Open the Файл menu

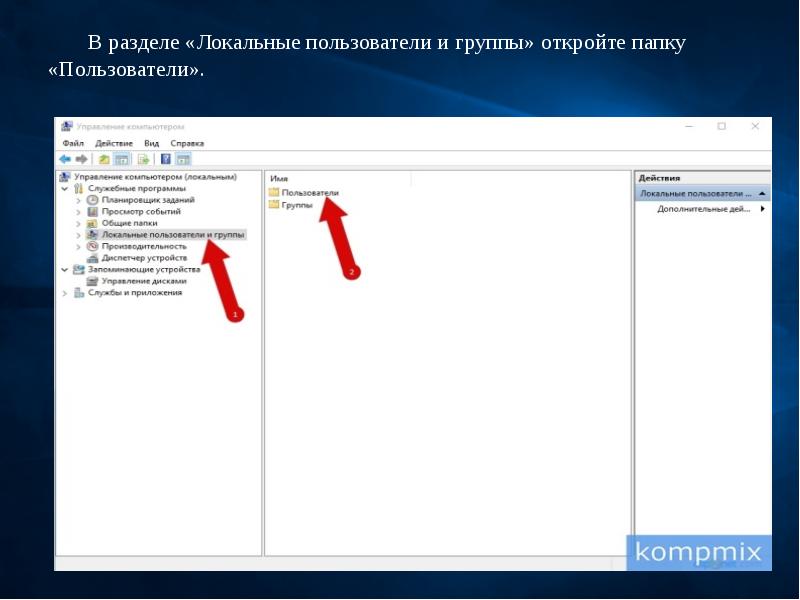point(72,143)
